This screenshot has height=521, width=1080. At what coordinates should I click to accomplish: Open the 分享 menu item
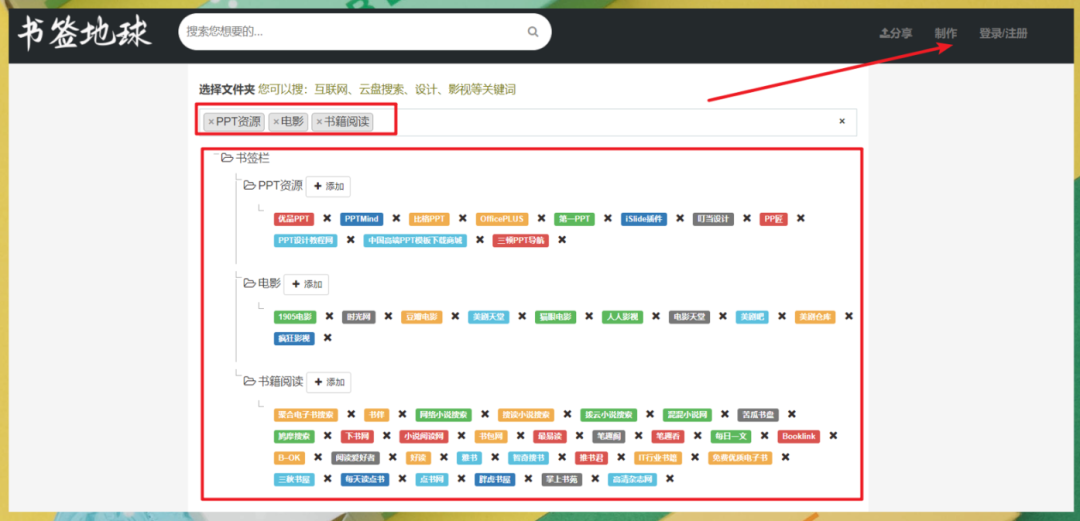click(896, 33)
